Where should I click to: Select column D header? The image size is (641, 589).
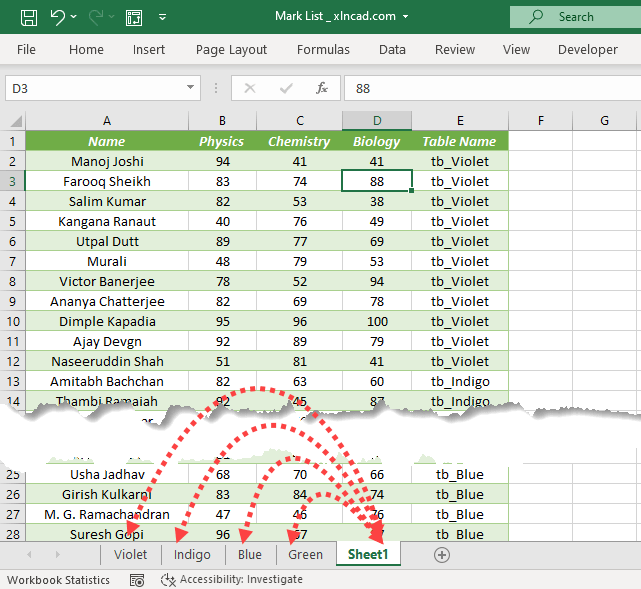[377, 121]
